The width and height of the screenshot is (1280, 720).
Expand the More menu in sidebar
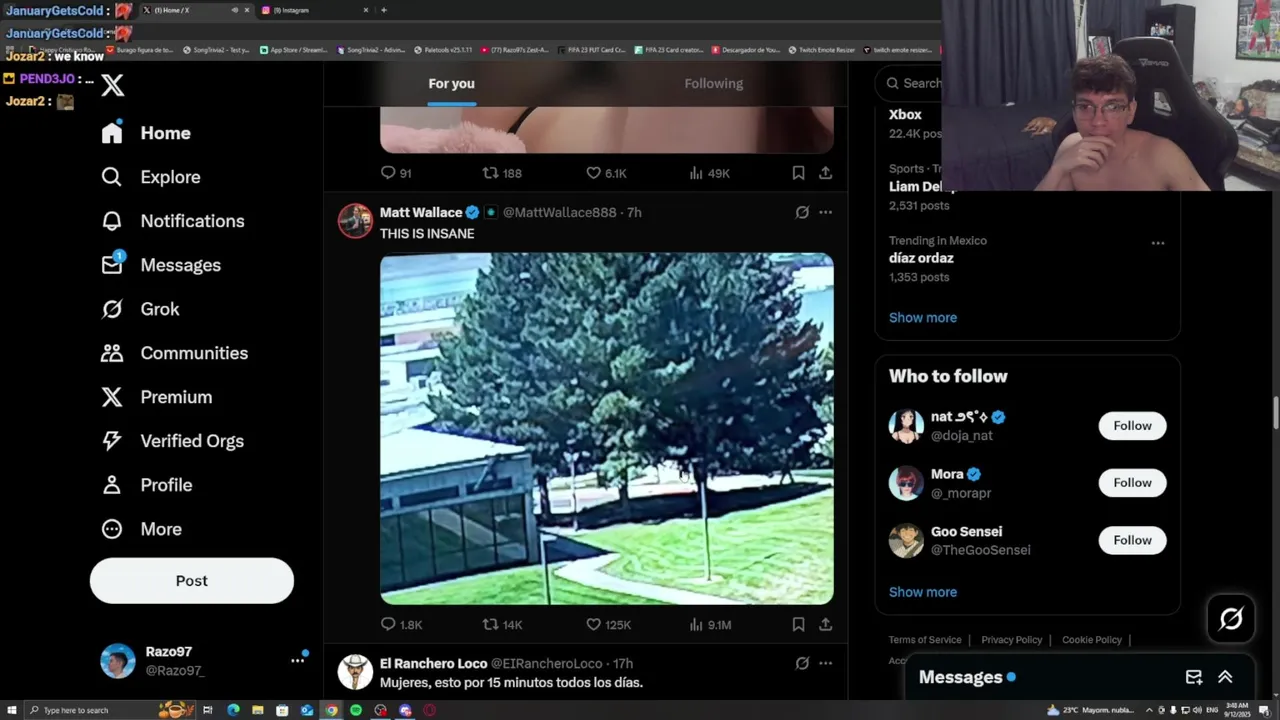[142, 529]
